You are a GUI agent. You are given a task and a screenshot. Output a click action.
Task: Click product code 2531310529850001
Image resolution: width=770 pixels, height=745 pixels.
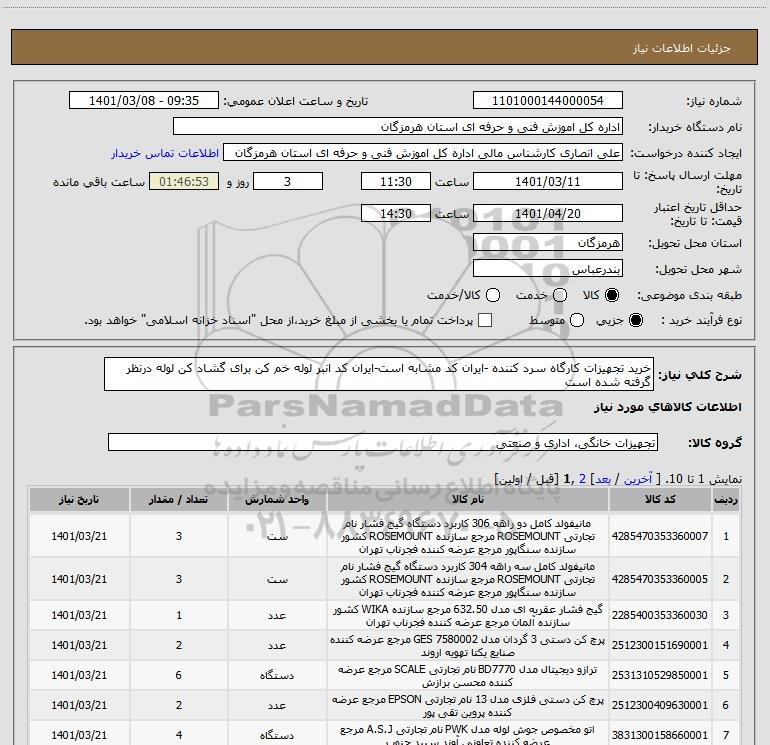[x=660, y=675]
